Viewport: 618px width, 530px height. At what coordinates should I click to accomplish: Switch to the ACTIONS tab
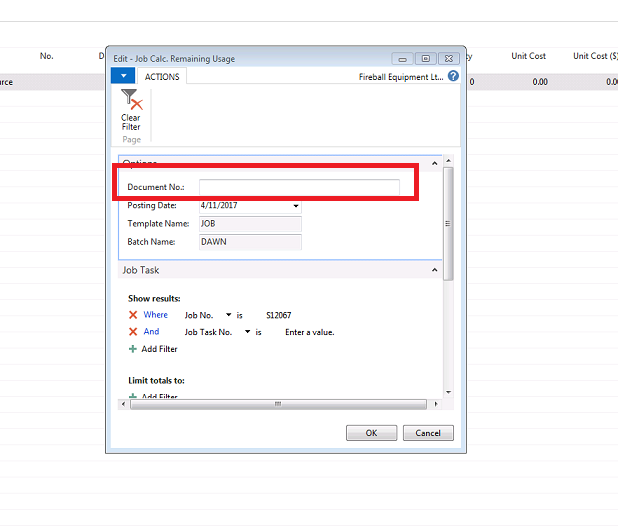pos(162,77)
